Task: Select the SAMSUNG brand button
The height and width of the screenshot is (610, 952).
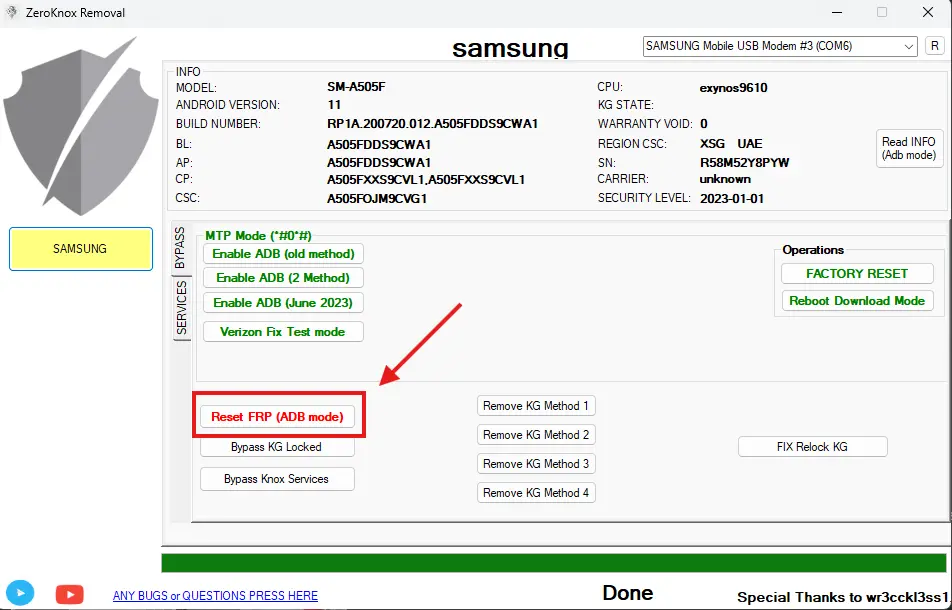Action: click(x=81, y=249)
